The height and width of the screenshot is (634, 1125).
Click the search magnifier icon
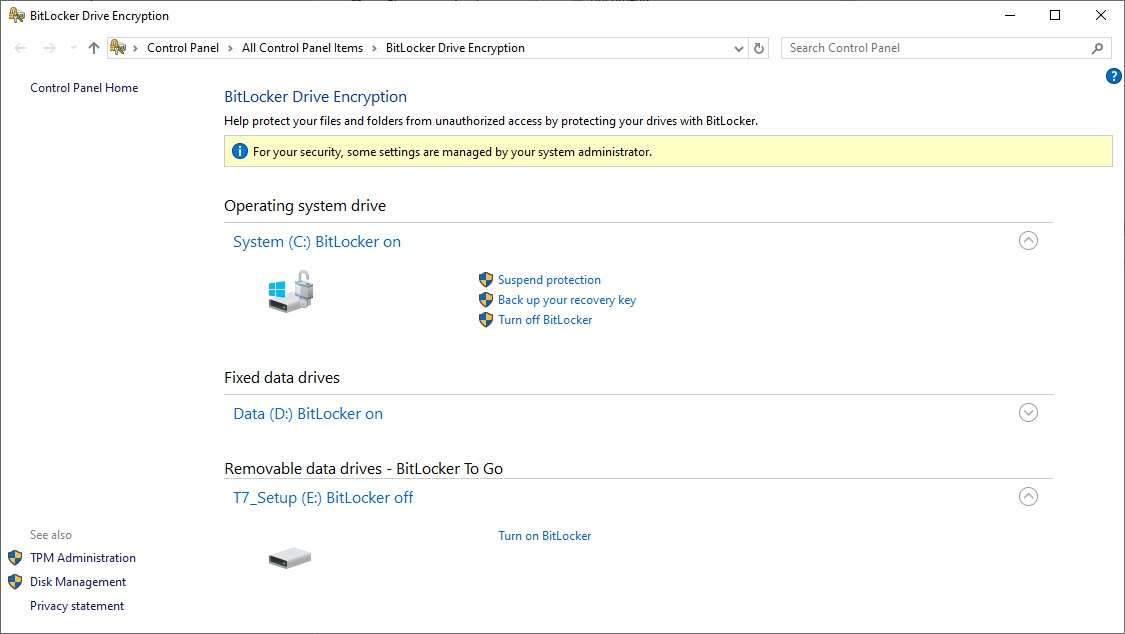point(1097,48)
